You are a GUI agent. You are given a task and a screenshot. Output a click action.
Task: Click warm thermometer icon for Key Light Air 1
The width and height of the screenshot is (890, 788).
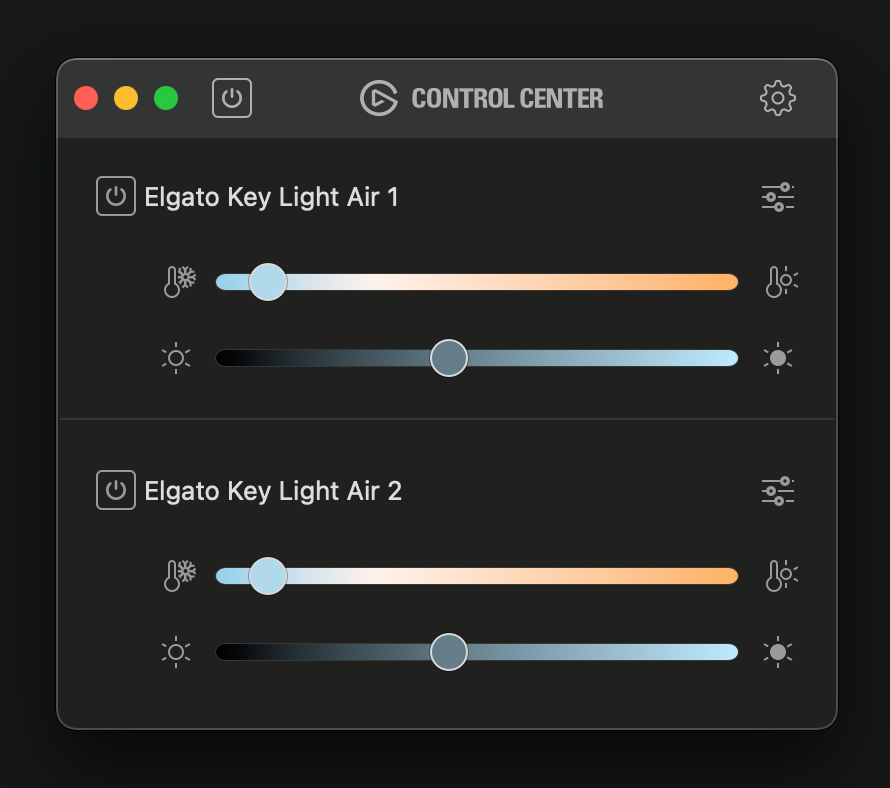(782, 282)
